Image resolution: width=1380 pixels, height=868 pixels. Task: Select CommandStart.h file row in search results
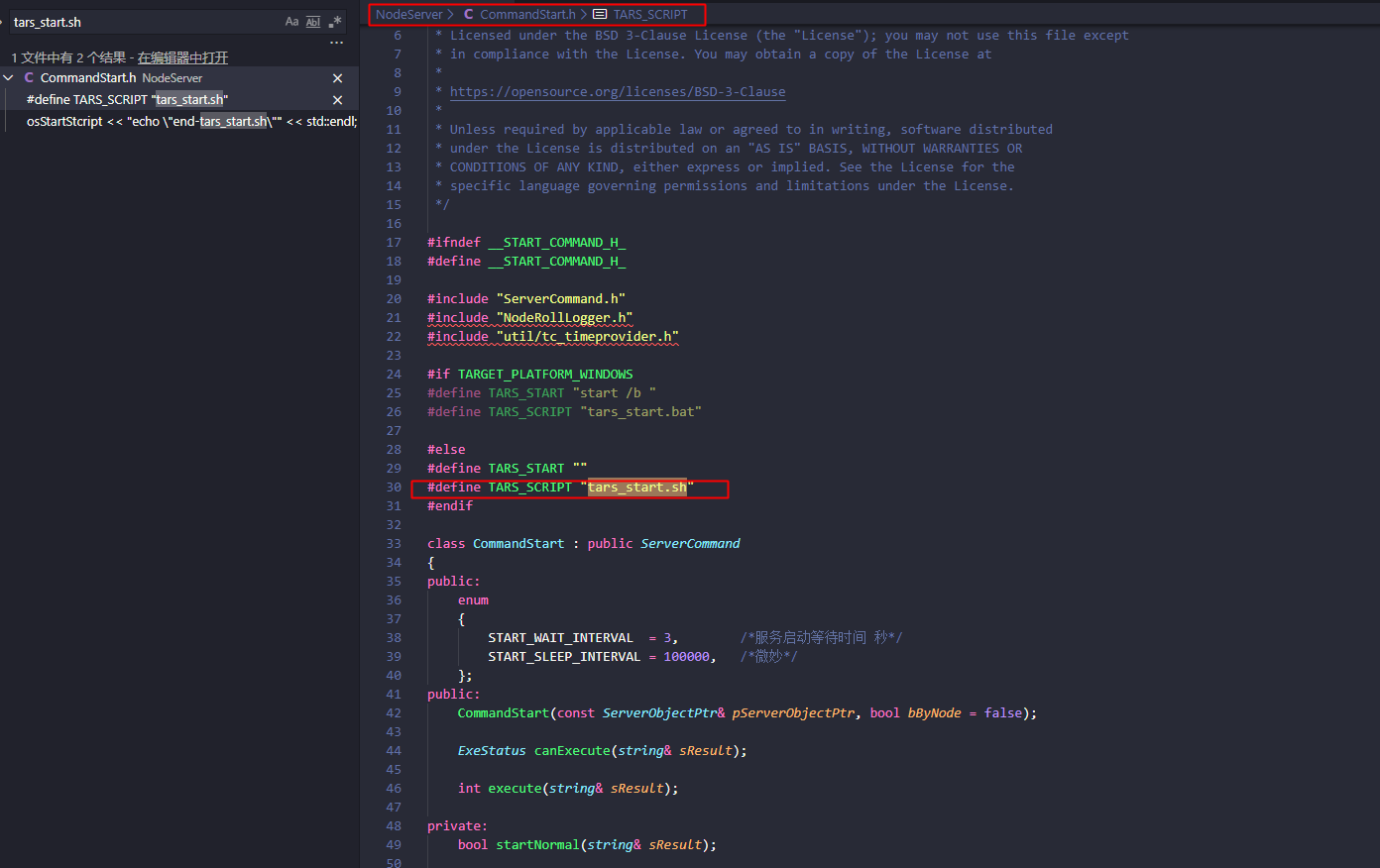[178, 78]
